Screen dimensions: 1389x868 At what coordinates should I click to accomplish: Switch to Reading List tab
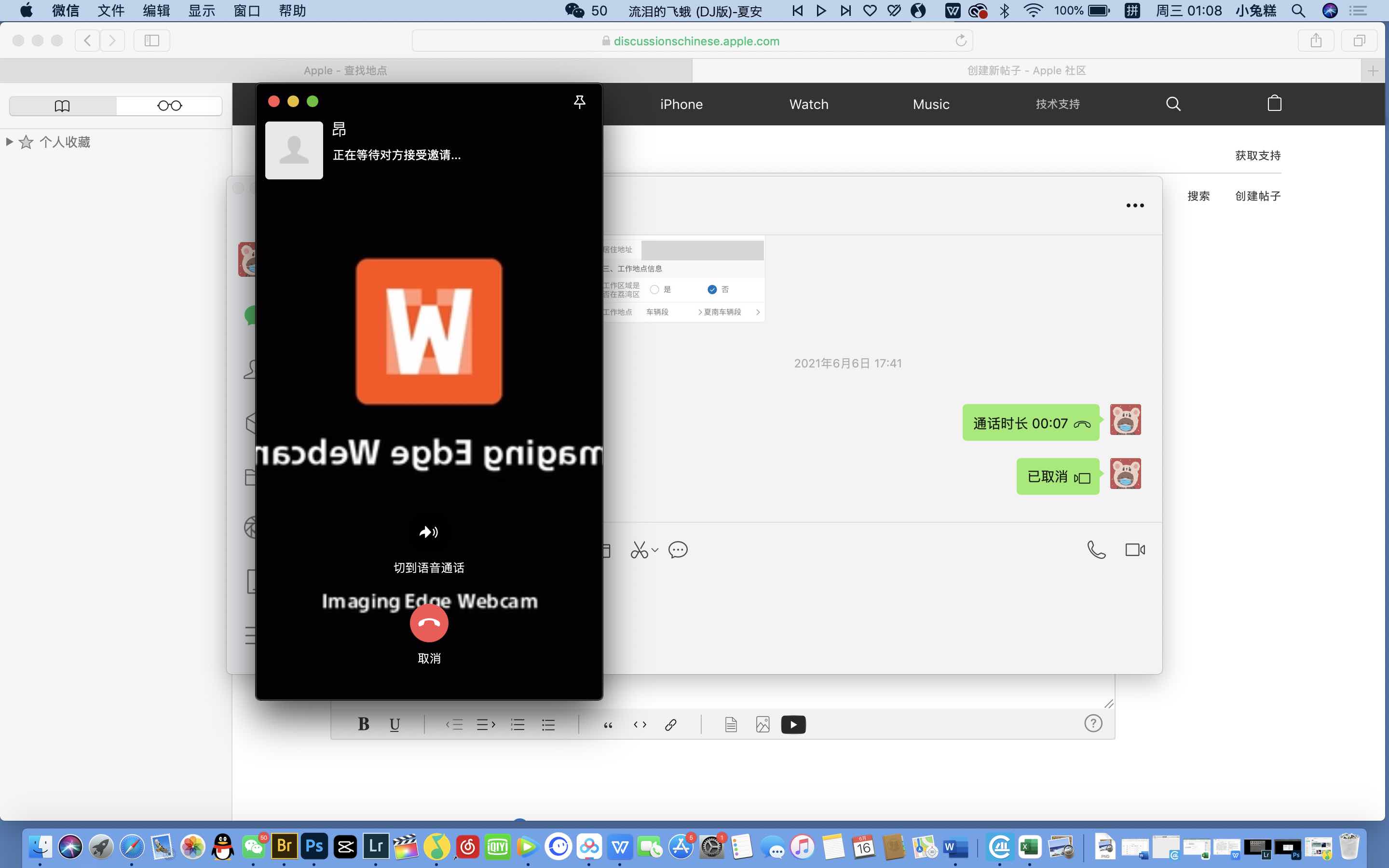coord(169,106)
